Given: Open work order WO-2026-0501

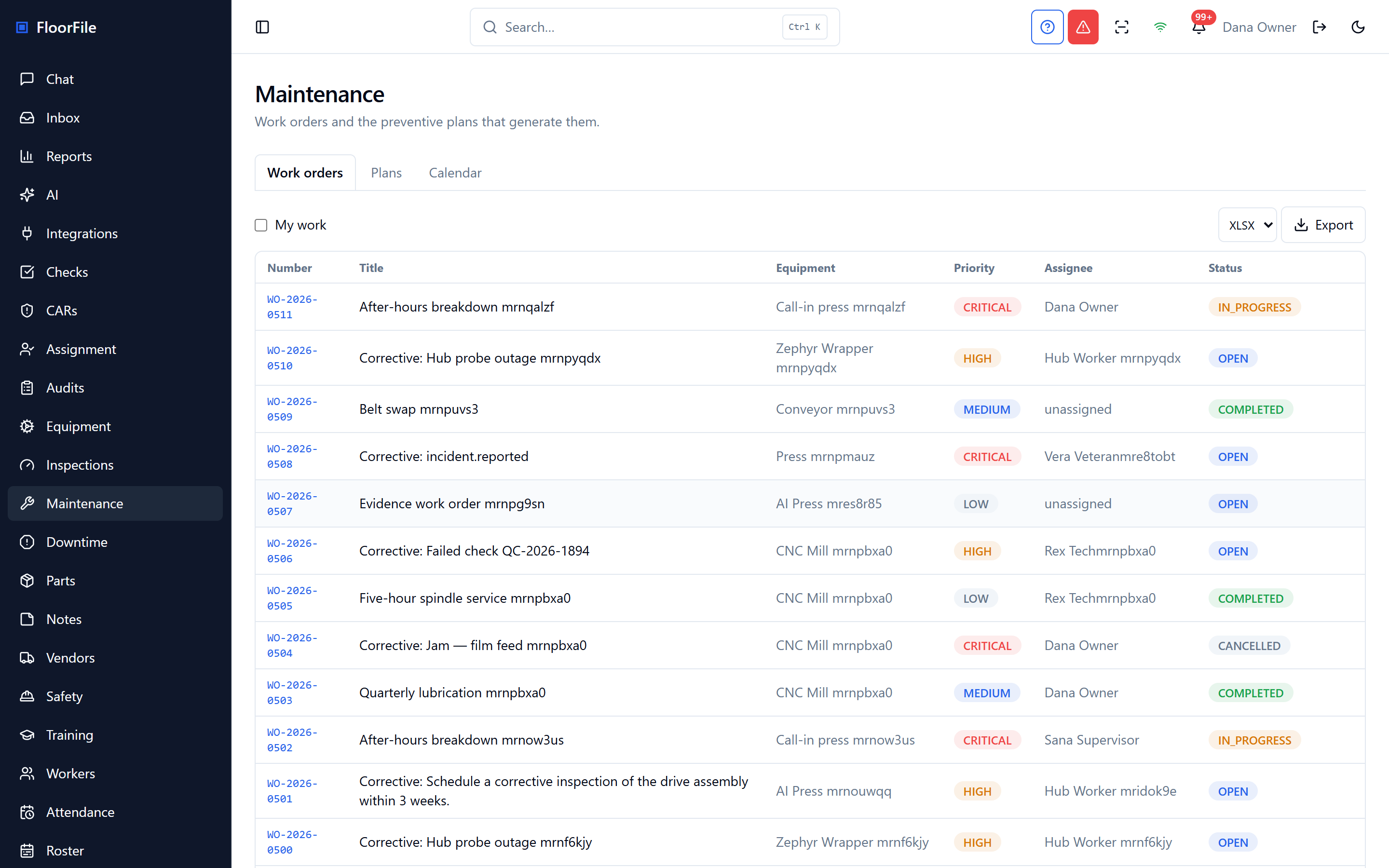Looking at the screenshot, I should point(292,791).
